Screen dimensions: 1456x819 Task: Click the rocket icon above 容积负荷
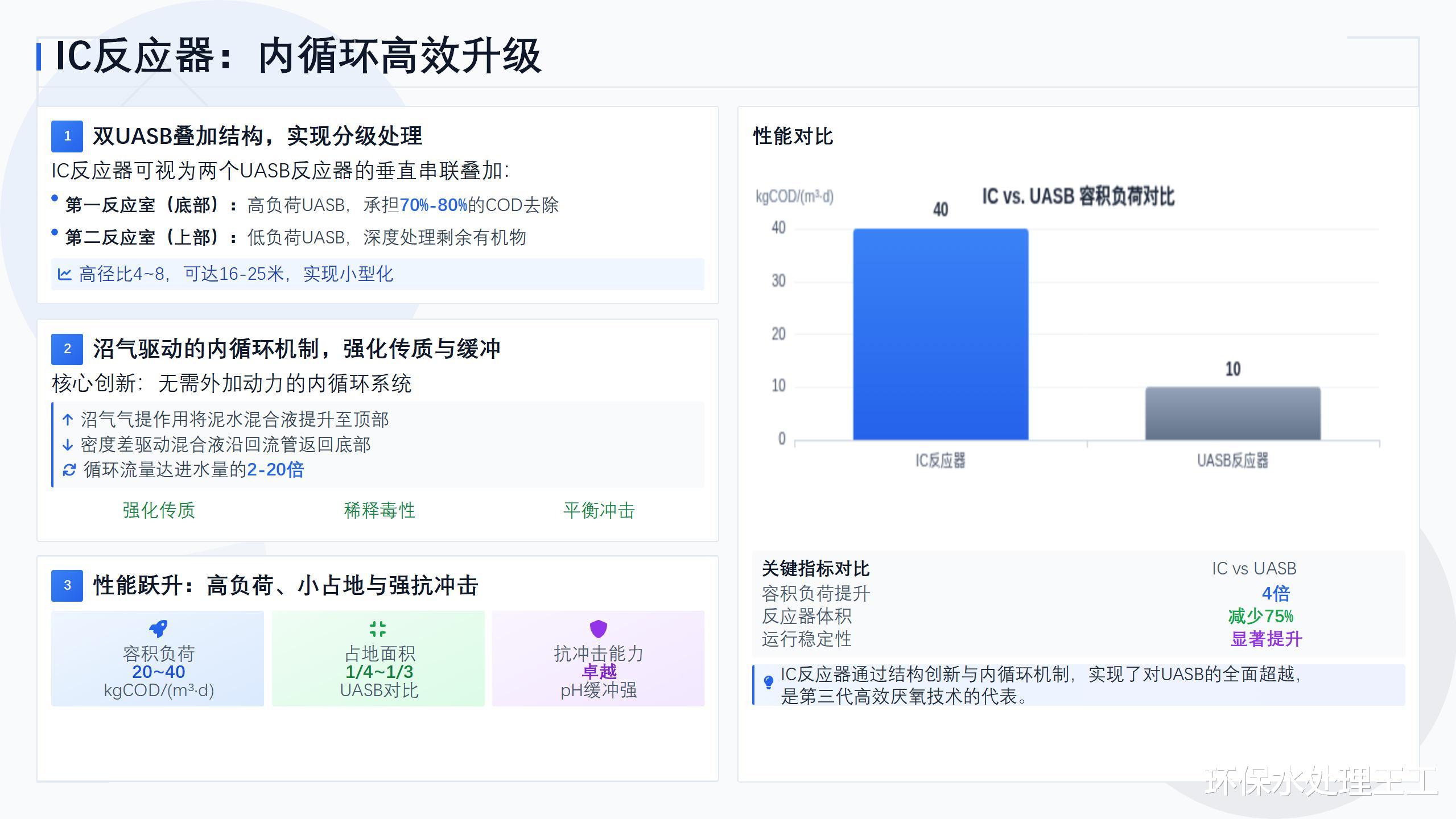(158, 628)
